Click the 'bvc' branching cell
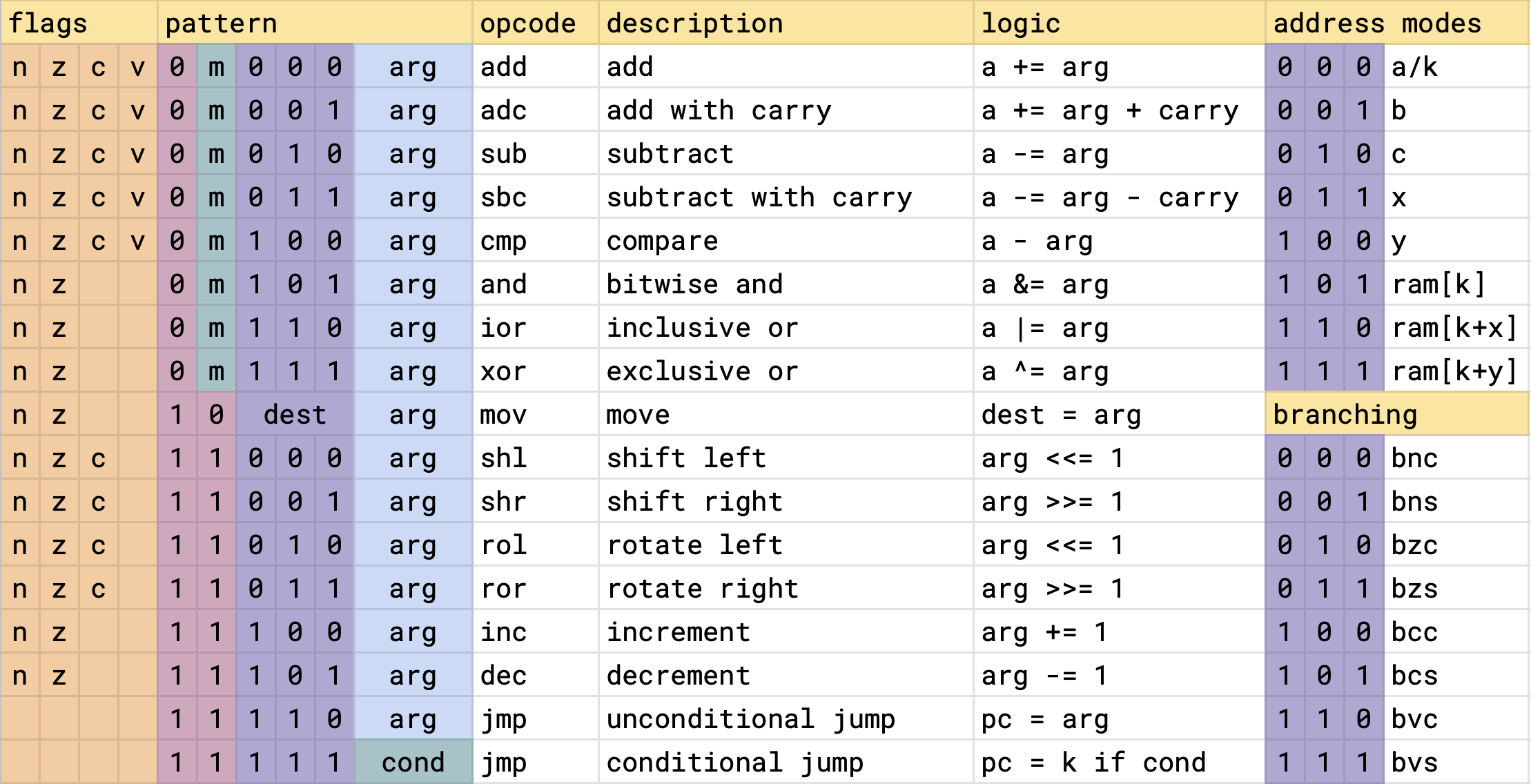The width and height of the screenshot is (1531, 784). [x=1455, y=719]
